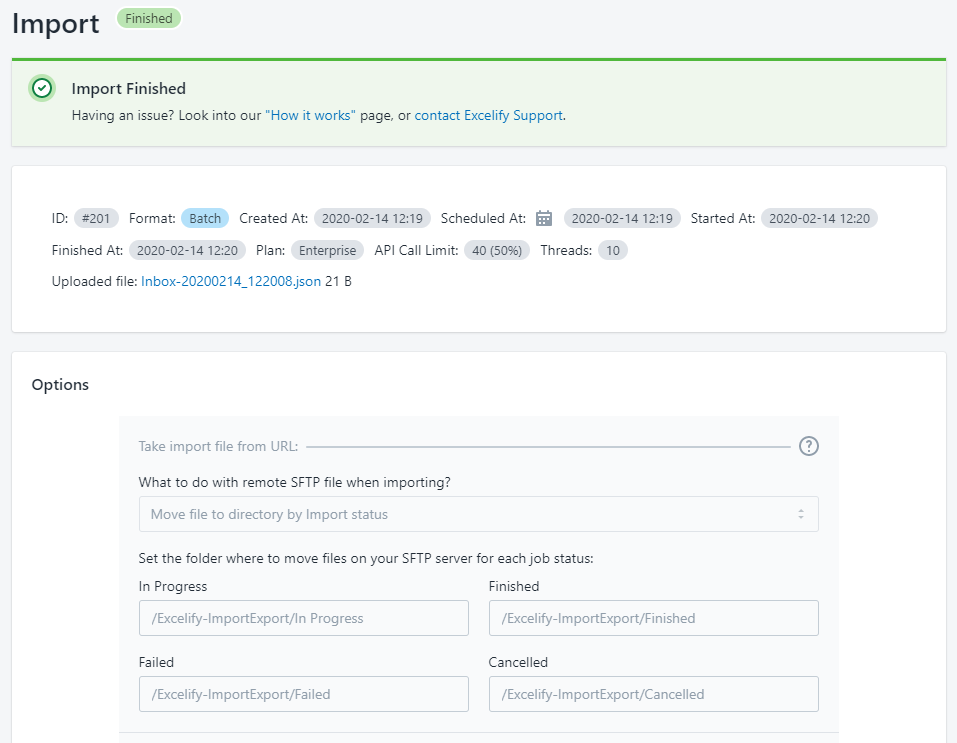Click the Batch format badge
Screen dimensions: 957x743
(205, 218)
